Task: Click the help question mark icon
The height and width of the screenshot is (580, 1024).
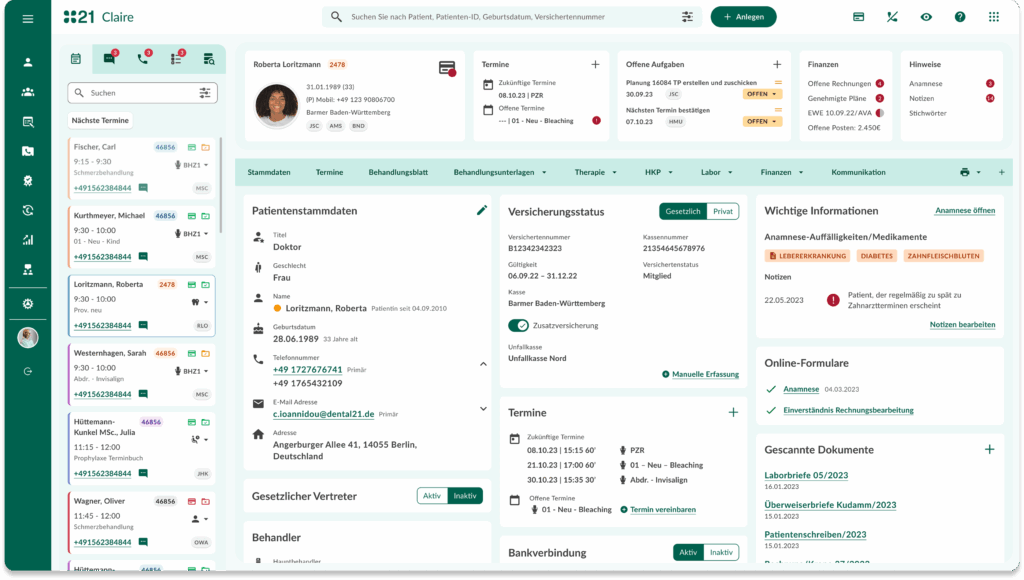Action: coord(960,17)
